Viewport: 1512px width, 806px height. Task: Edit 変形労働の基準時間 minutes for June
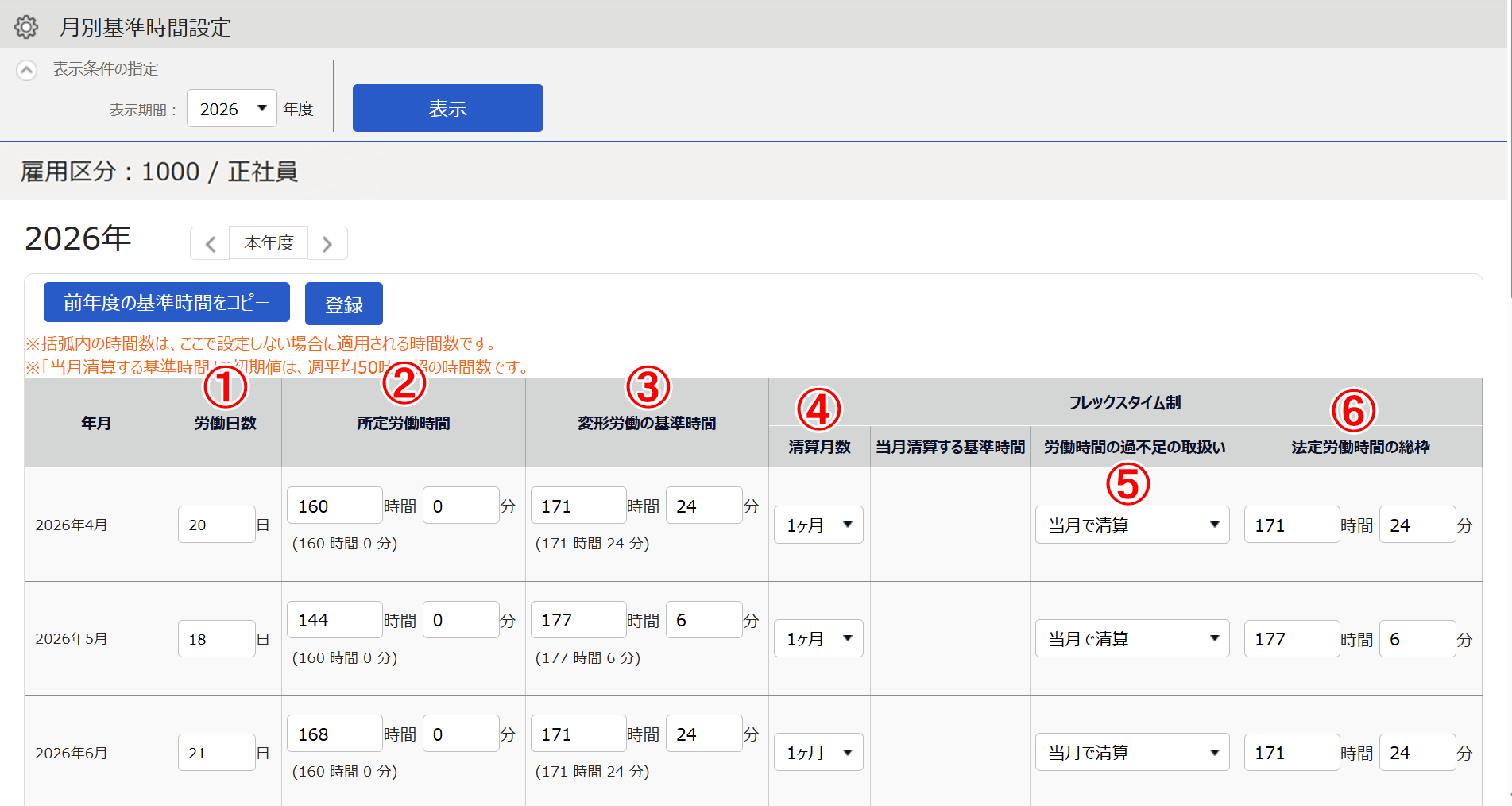coord(704,734)
